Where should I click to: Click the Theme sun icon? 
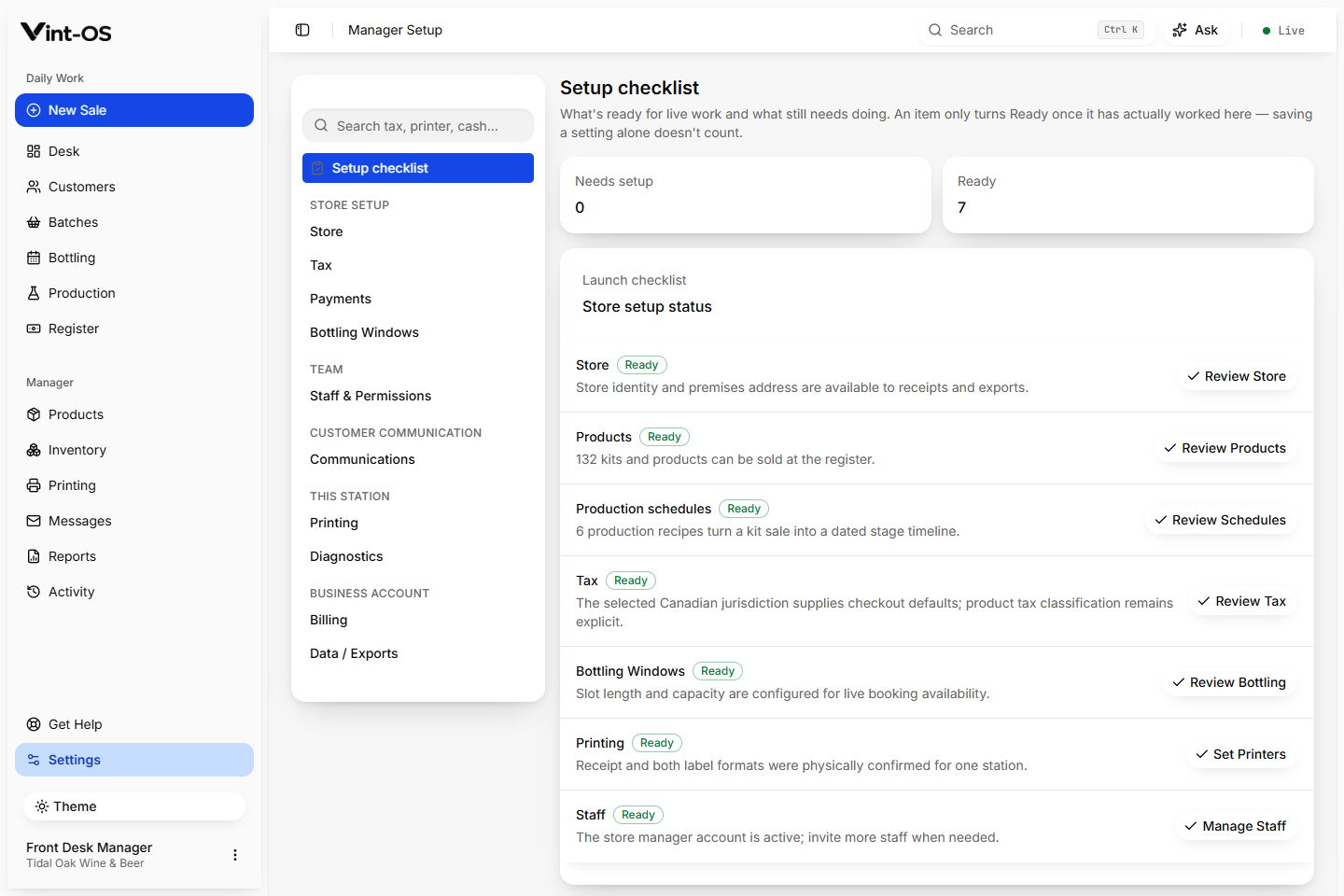(42, 806)
